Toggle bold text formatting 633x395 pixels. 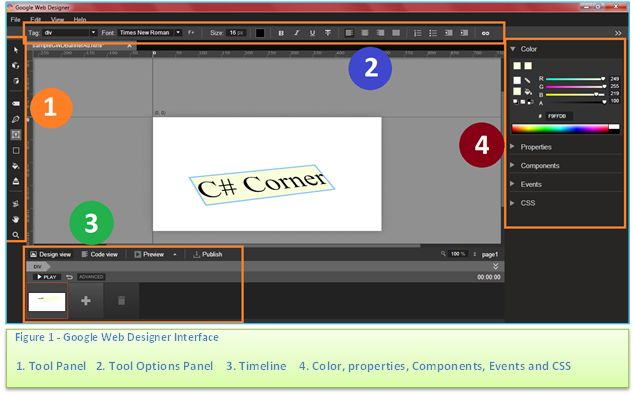pos(281,33)
